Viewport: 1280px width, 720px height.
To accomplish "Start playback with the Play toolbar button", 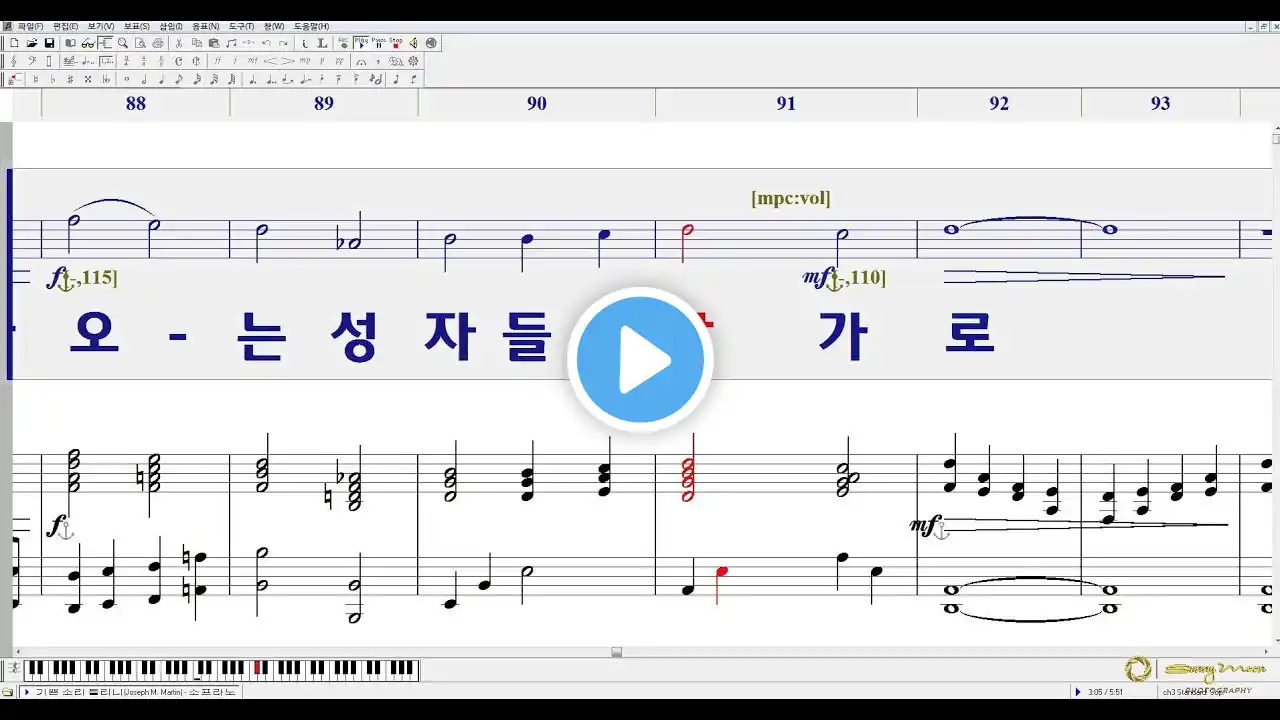I will coord(361,43).
